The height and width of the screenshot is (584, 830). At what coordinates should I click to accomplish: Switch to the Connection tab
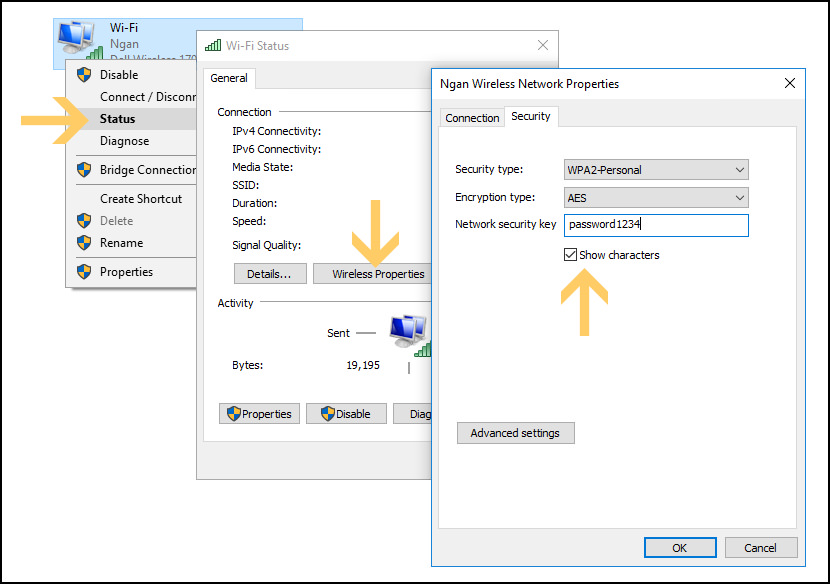[x=472, y=118]
